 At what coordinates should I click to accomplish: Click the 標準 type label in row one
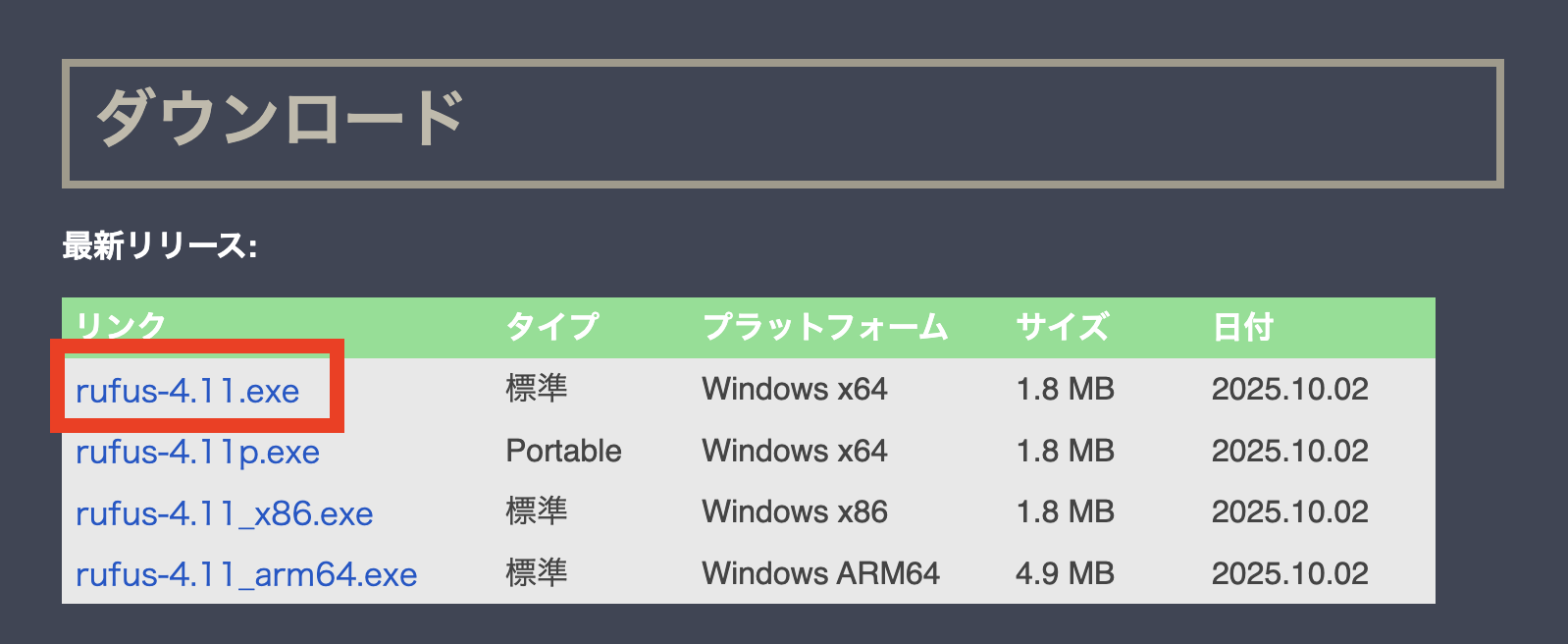click(x=534, y=389)
